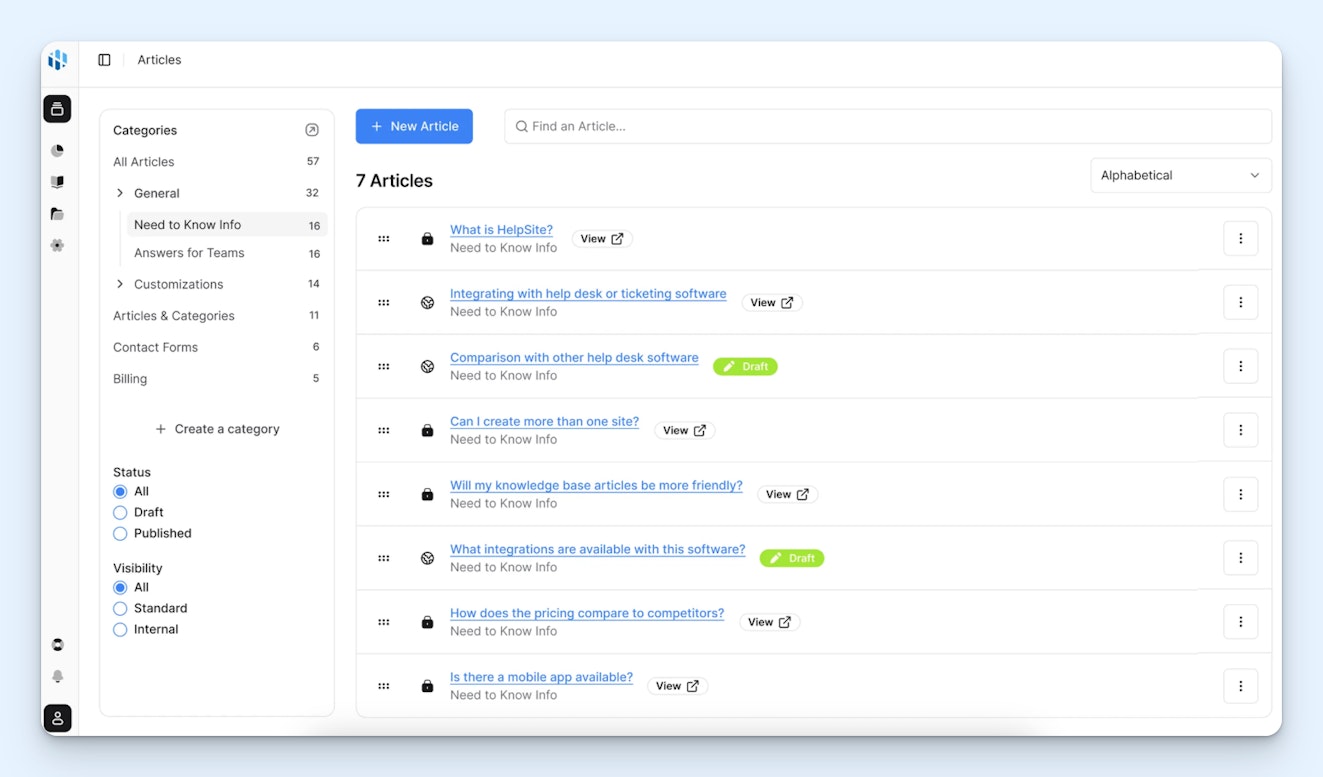This screenshot has width=1323, height=777.
Task: Open the Alphabetical sort dropdown
Action: point(1180,175)
